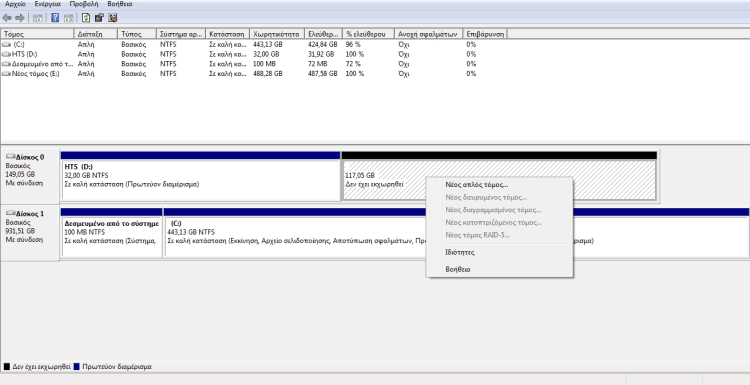Sort by the Ανοχή σφαλμάτων column header

(429, 34)
